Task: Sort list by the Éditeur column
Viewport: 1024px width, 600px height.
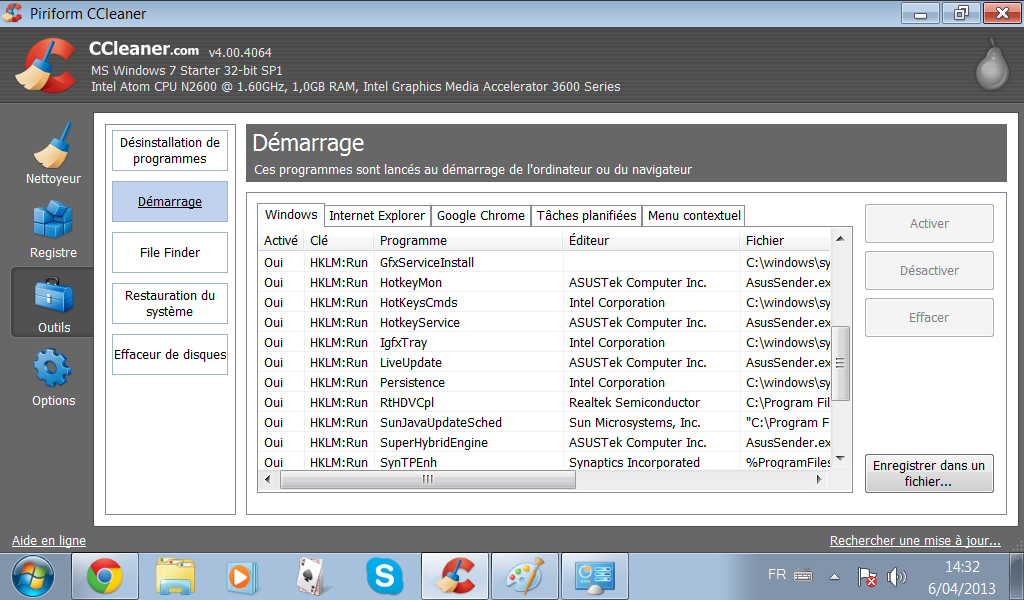Action: click(651, 240)
